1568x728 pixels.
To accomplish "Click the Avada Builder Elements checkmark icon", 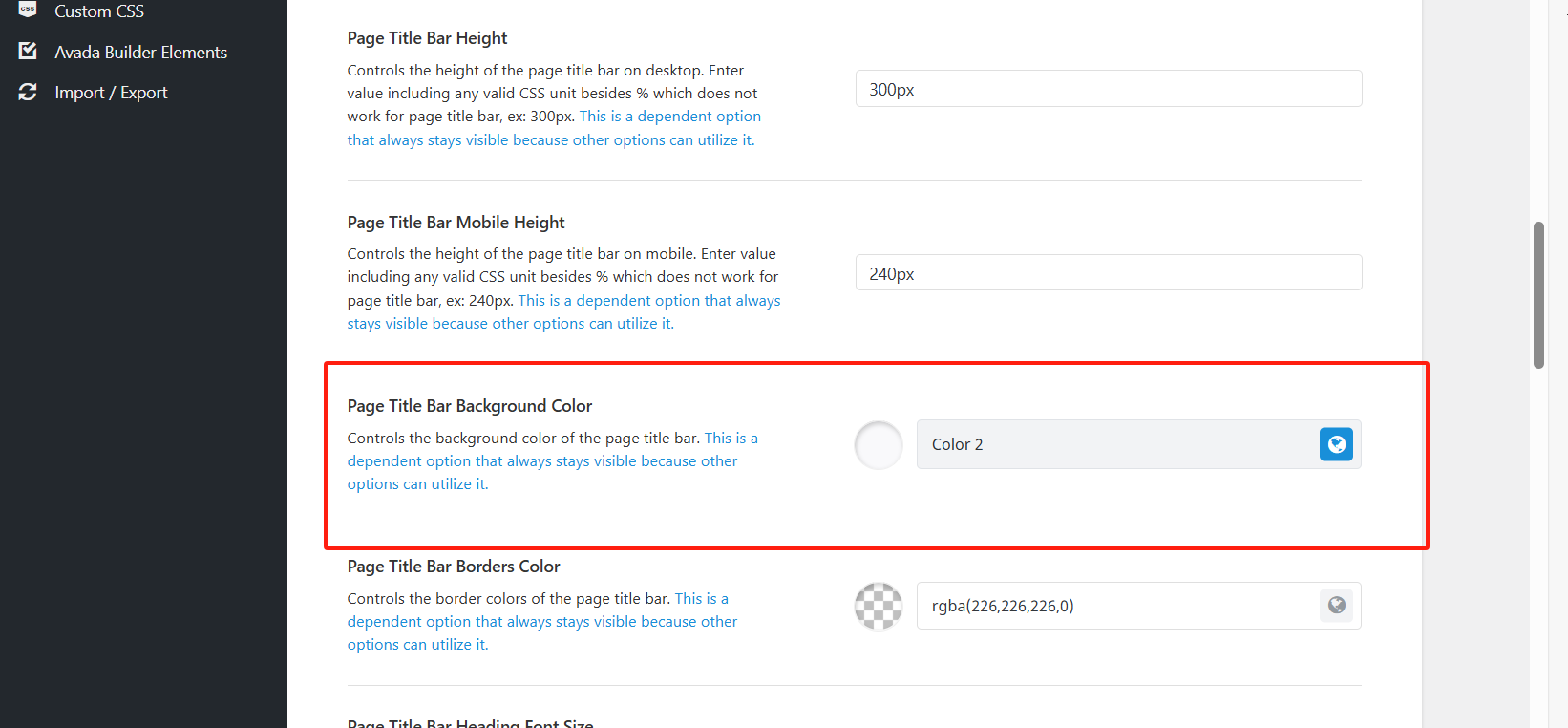I will click(x=28, y=52).
